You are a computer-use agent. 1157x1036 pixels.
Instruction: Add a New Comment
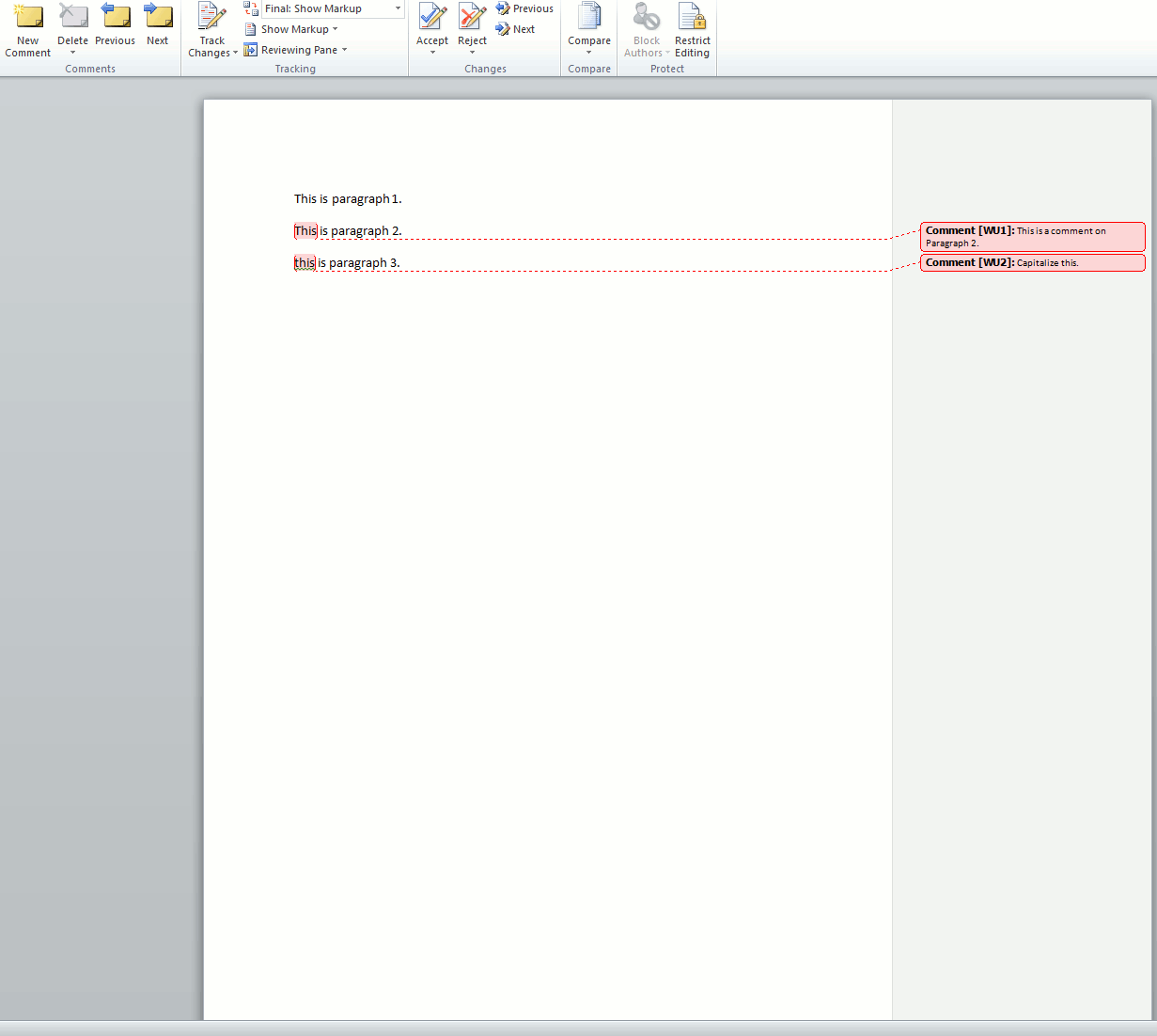tap(28, 30)
